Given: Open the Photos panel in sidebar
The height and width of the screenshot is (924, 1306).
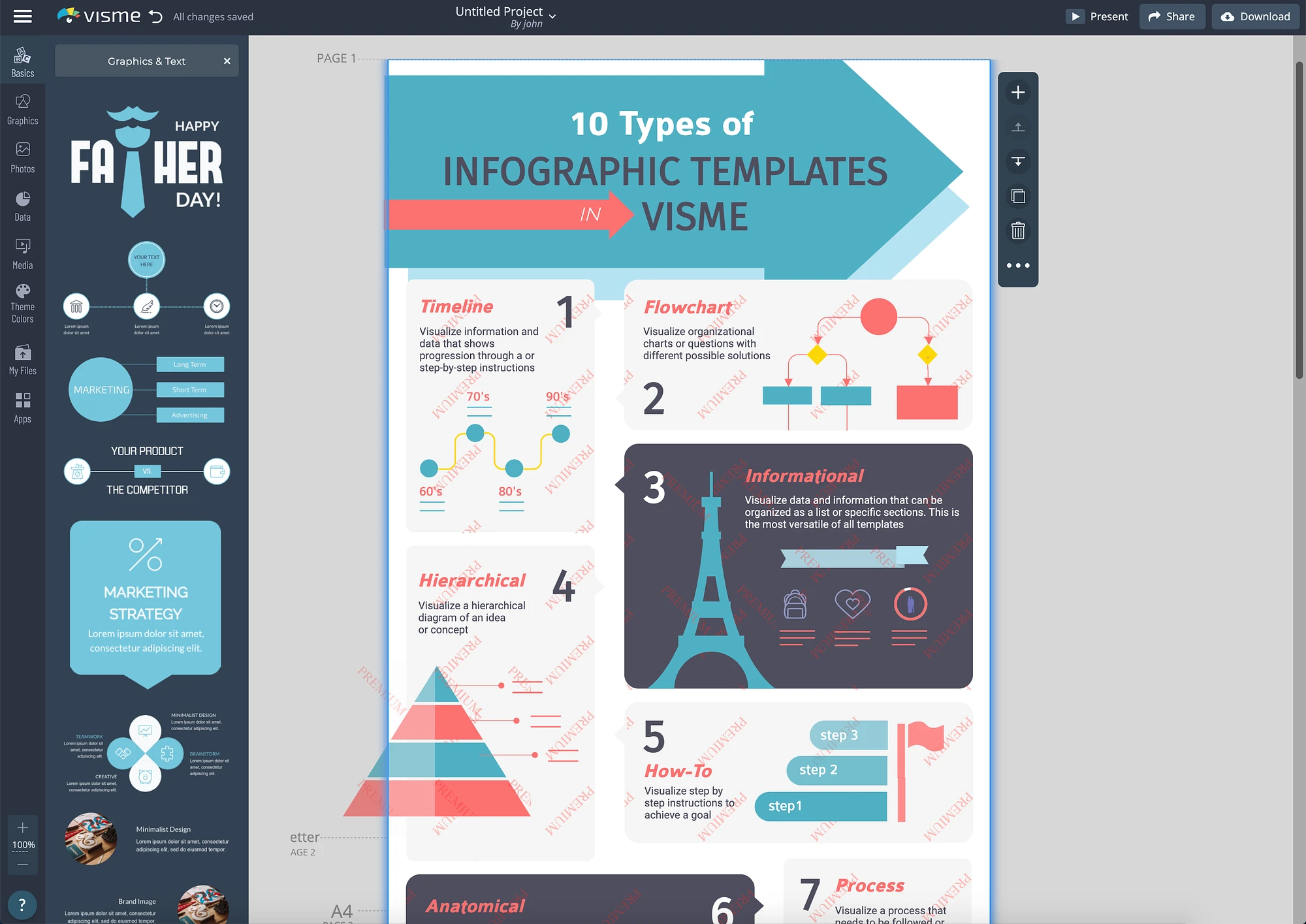Looking at the screenshot, I should click(22, 158).
